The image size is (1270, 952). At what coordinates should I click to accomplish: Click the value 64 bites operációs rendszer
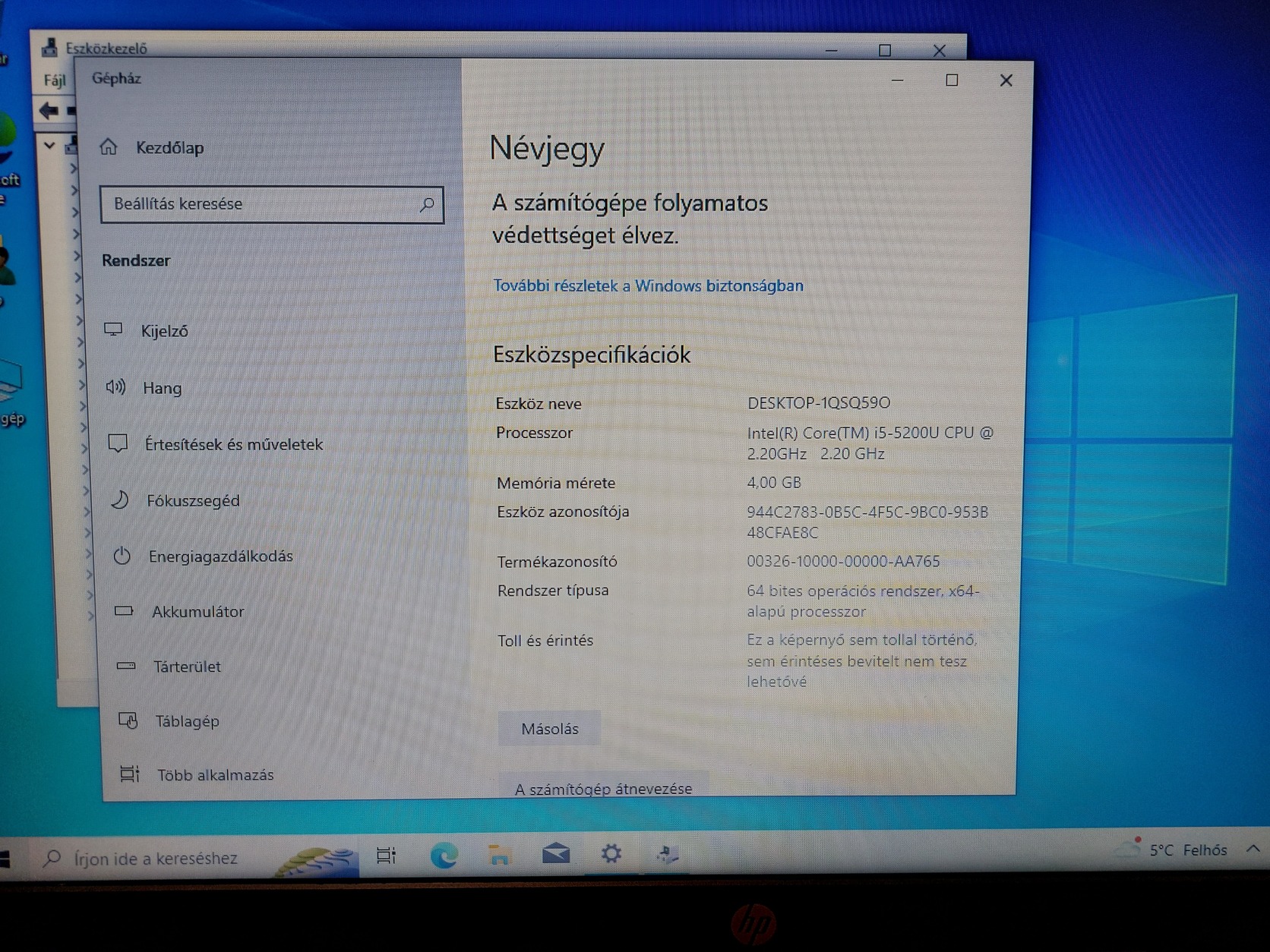click(x=864, y=601)
